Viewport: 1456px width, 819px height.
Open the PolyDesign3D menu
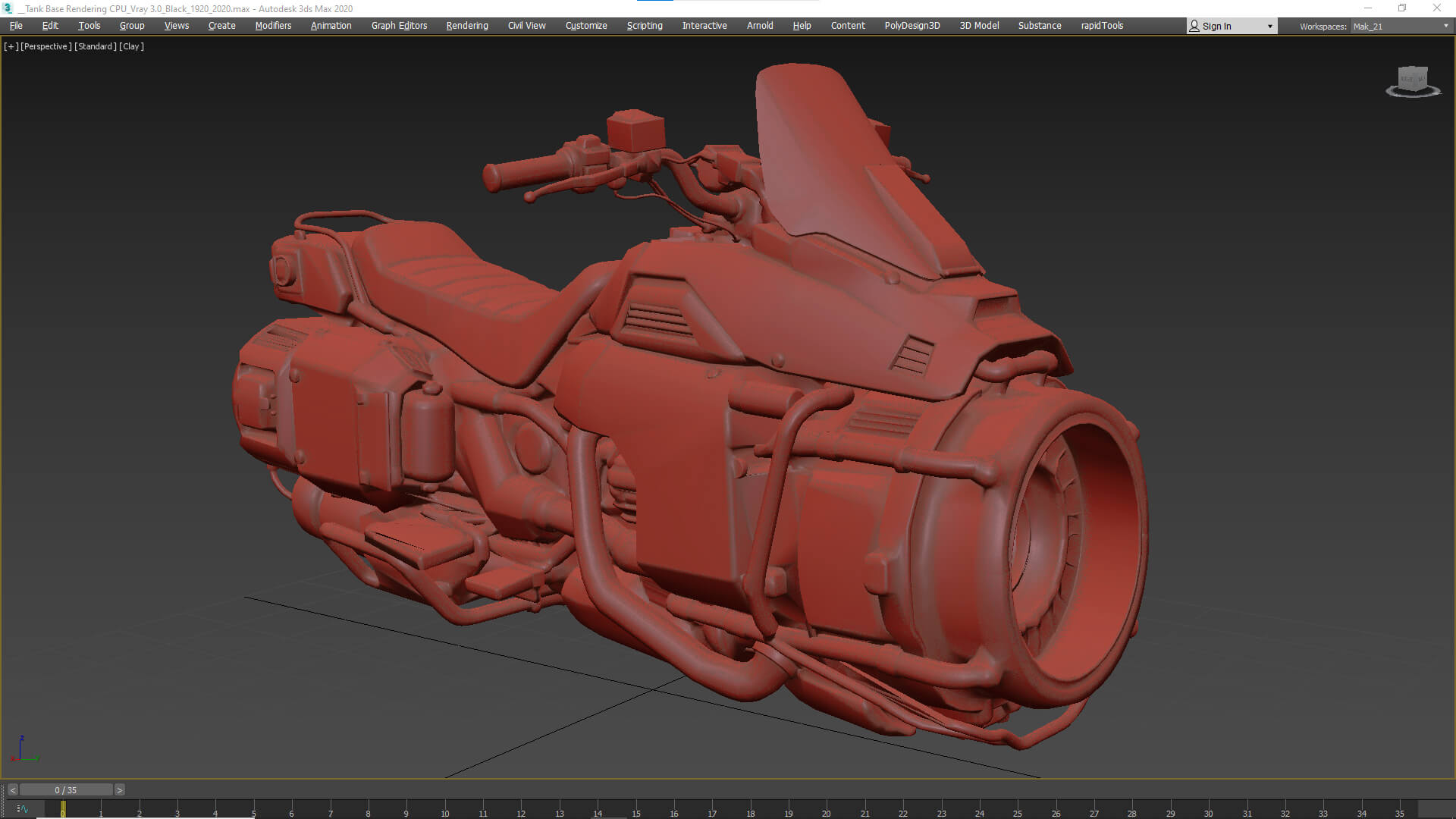[912, 26]
